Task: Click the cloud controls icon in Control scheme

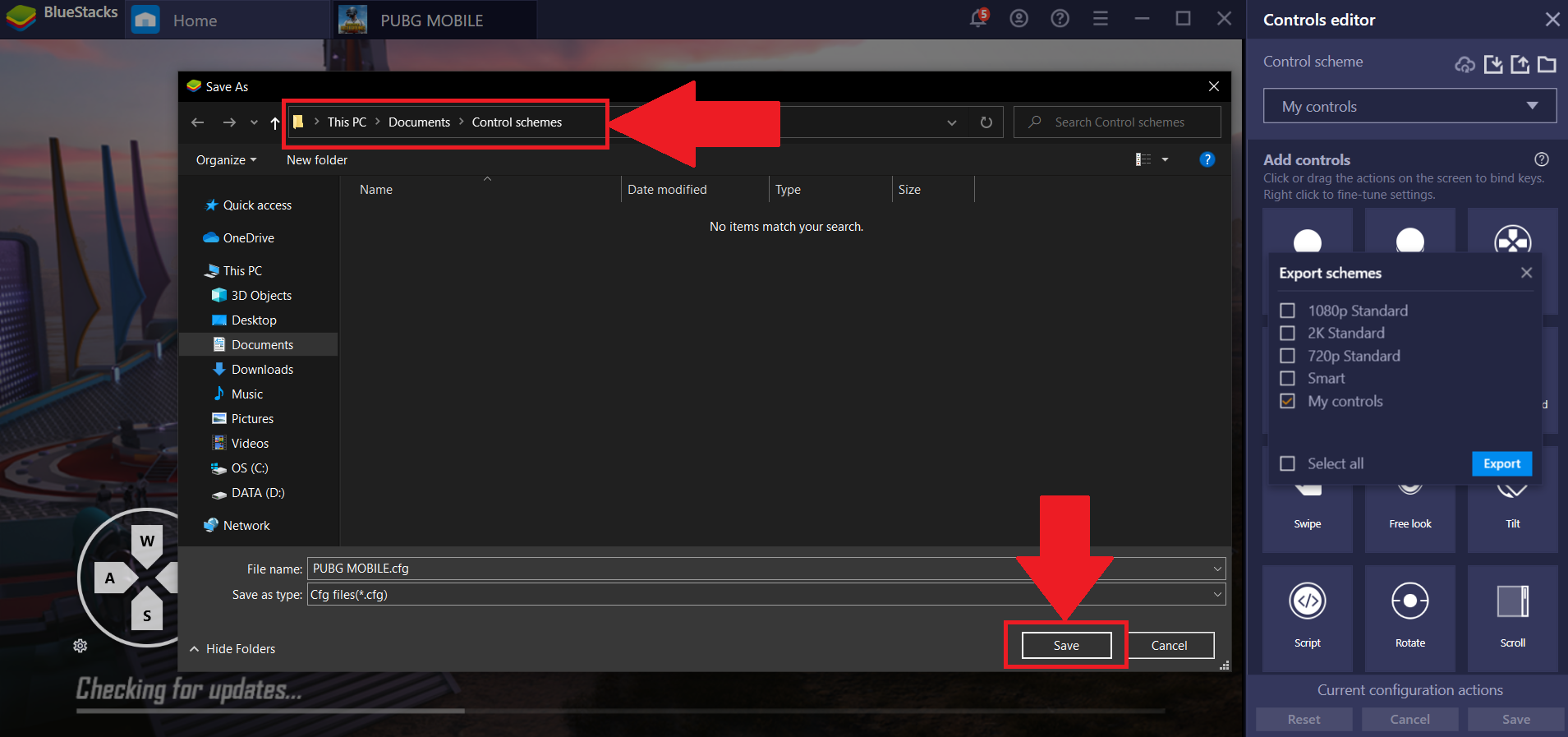Action: tap(1465, 64)
